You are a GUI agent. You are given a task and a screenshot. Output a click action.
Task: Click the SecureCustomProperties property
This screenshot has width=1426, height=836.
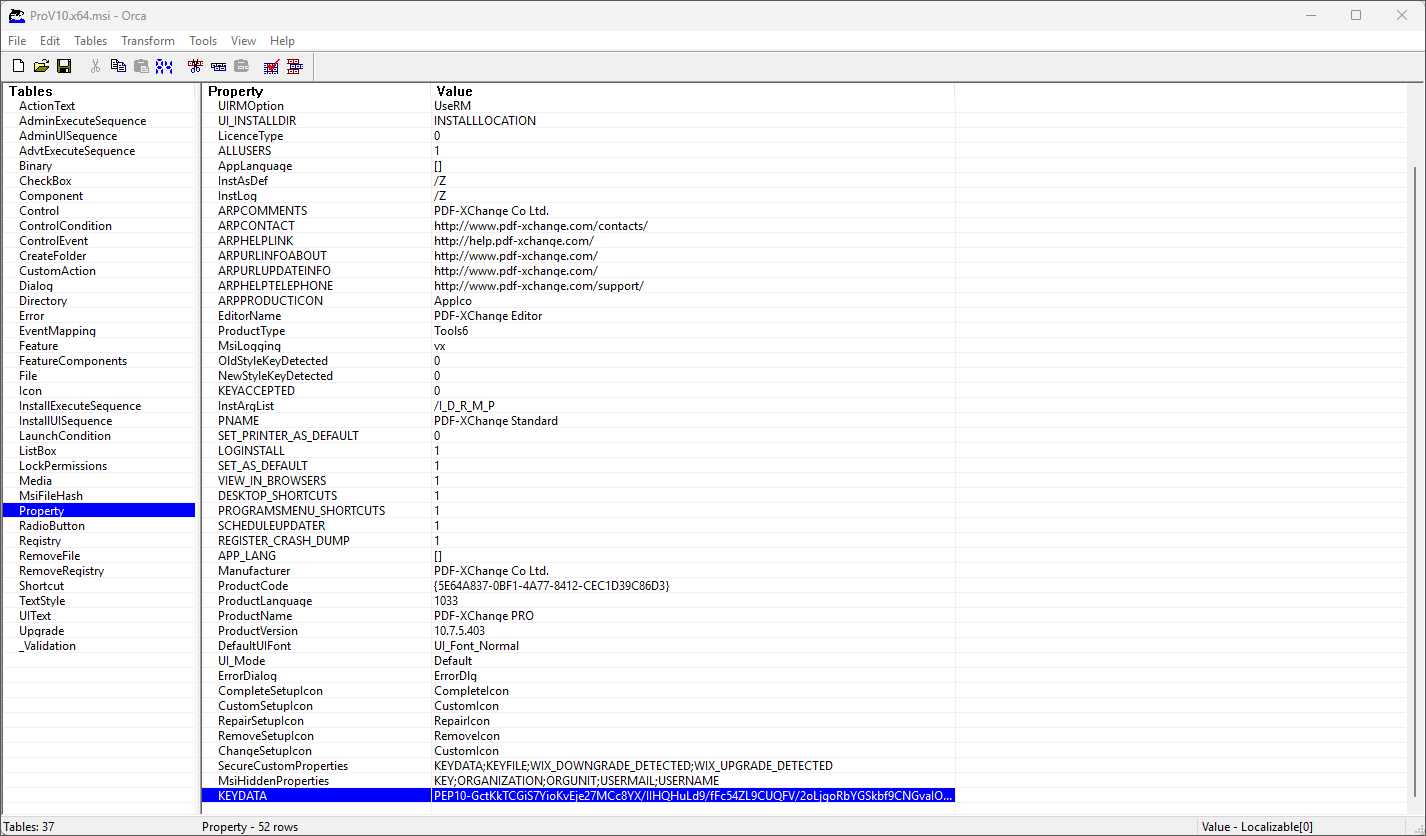coord(283,766)
